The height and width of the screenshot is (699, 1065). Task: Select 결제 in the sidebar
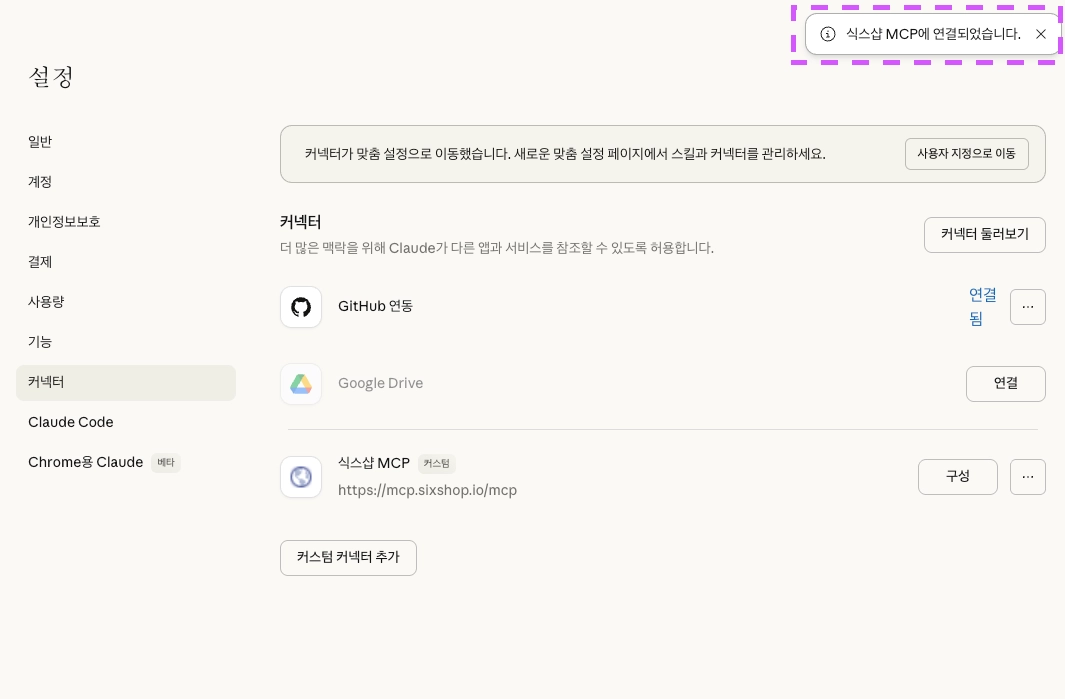coord(40,262)
